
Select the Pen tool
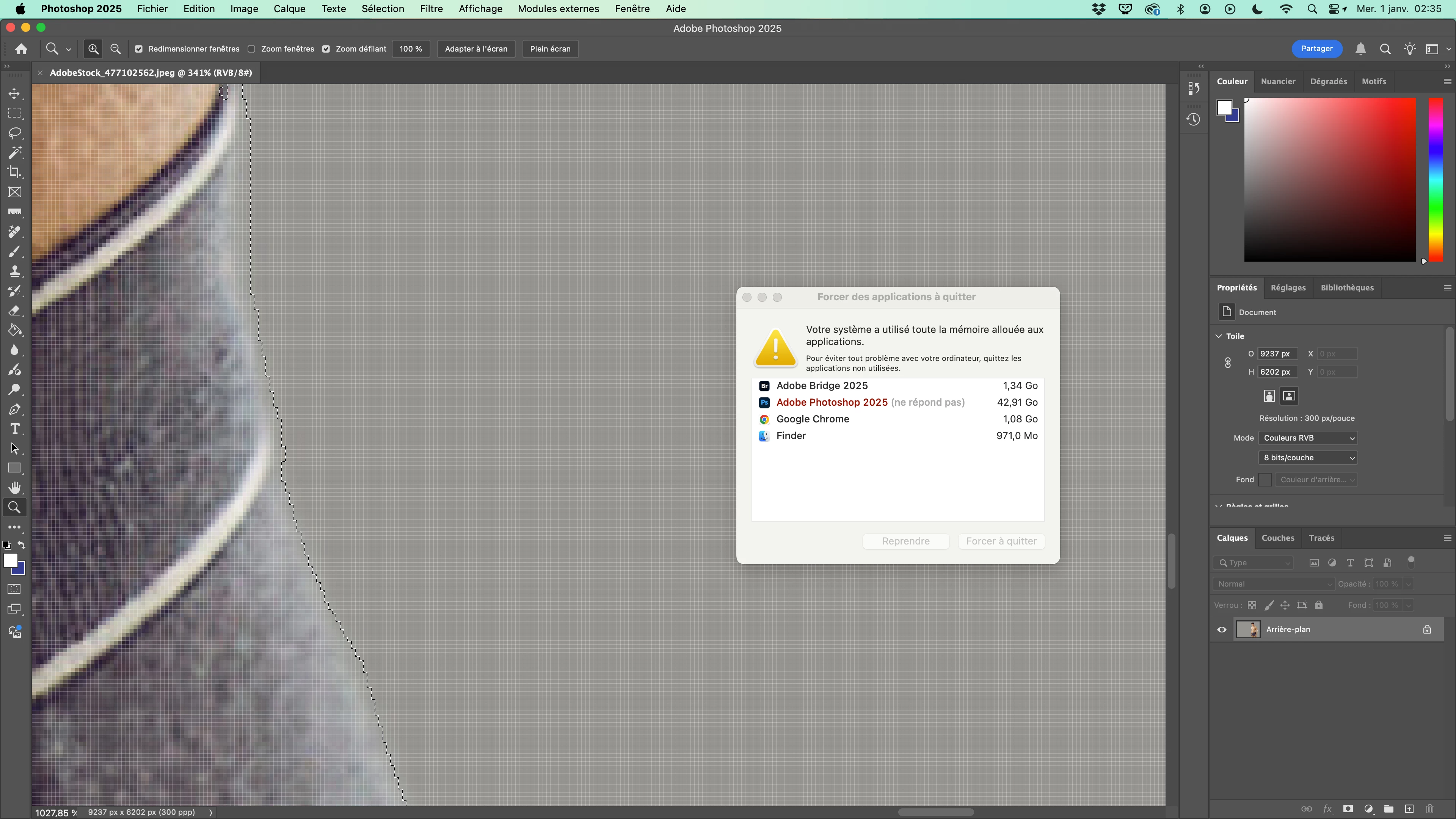[15, 409]
